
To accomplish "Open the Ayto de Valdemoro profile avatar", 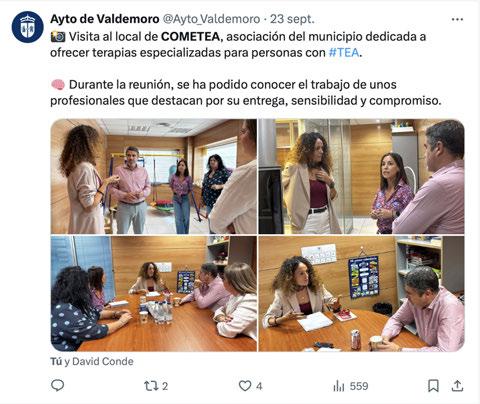I will click(28, 27).
